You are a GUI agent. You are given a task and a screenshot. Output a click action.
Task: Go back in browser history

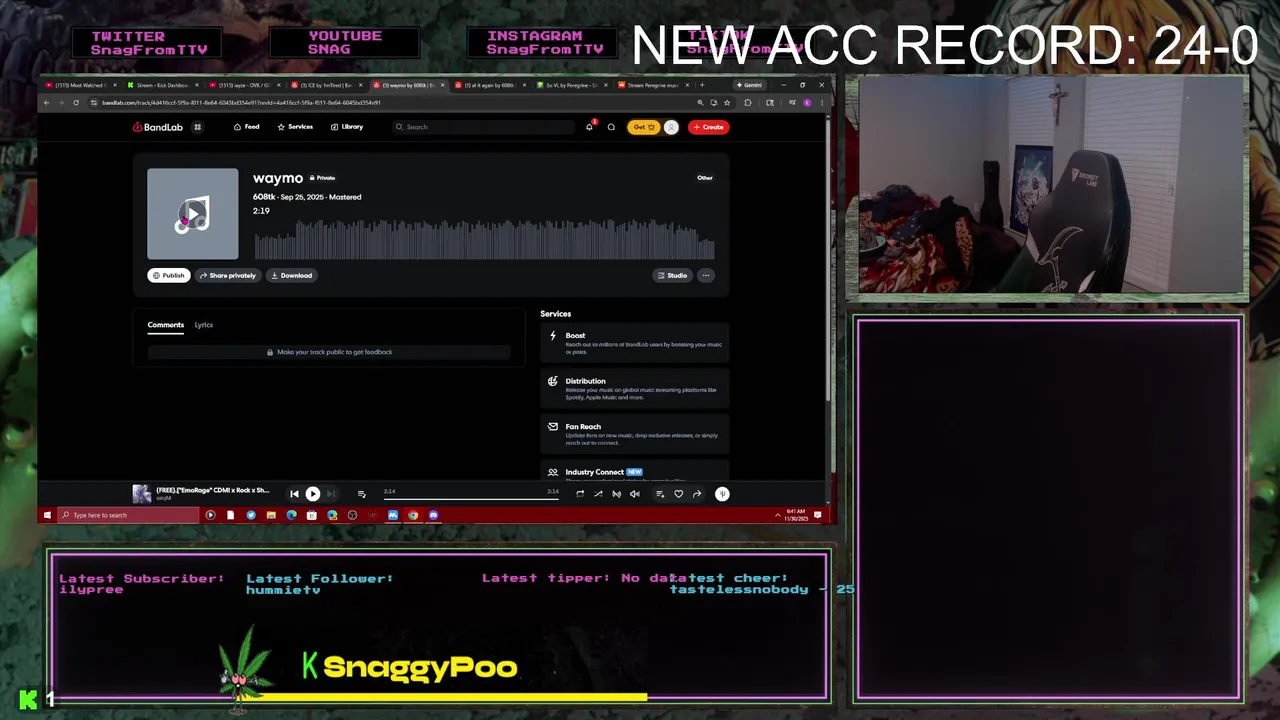pyautogui.click(x=46, y=102)
